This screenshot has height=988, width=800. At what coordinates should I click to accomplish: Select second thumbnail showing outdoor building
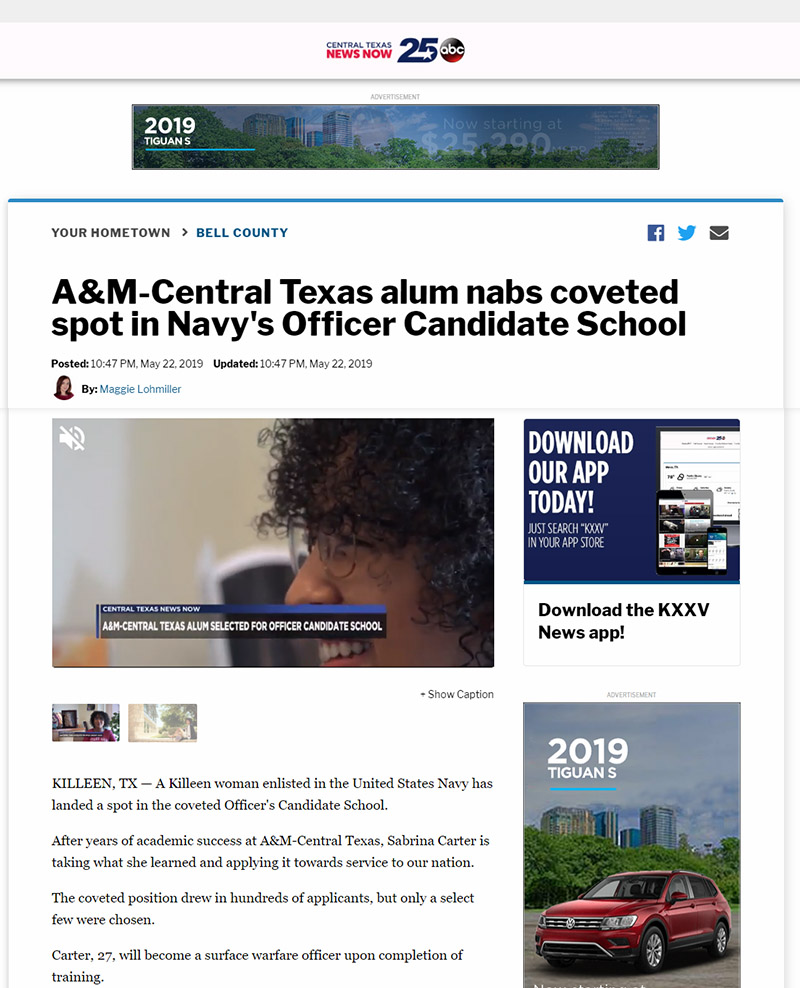(x=163, y=723)
